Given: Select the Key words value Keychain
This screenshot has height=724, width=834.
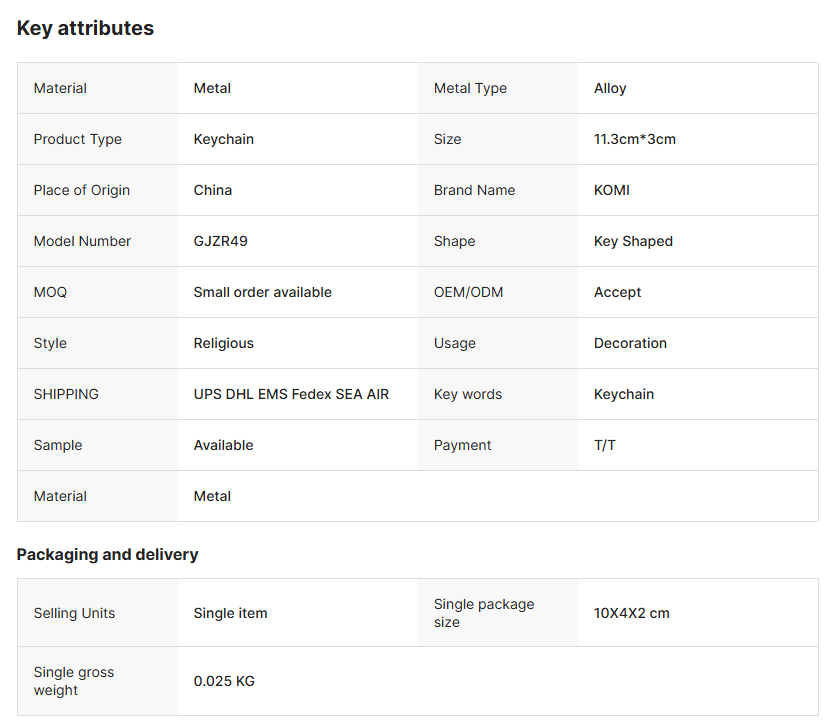Looking at the screenshot, I should pyautogui.click(x=623, y=395).
